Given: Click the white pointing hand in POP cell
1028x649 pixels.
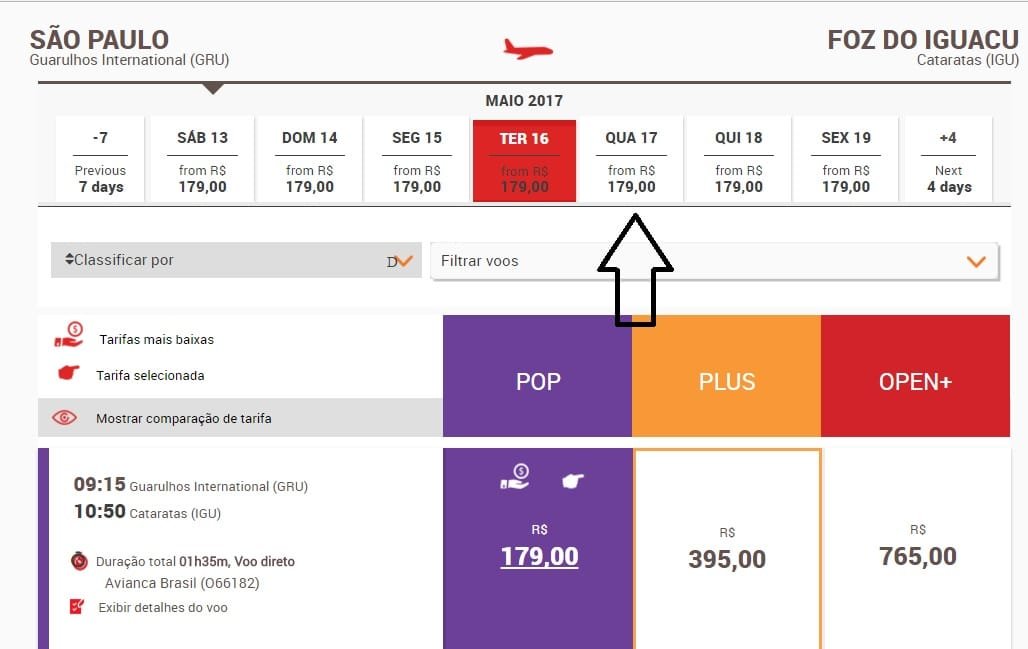Looking at the screenshot, I should click(573, 481).
